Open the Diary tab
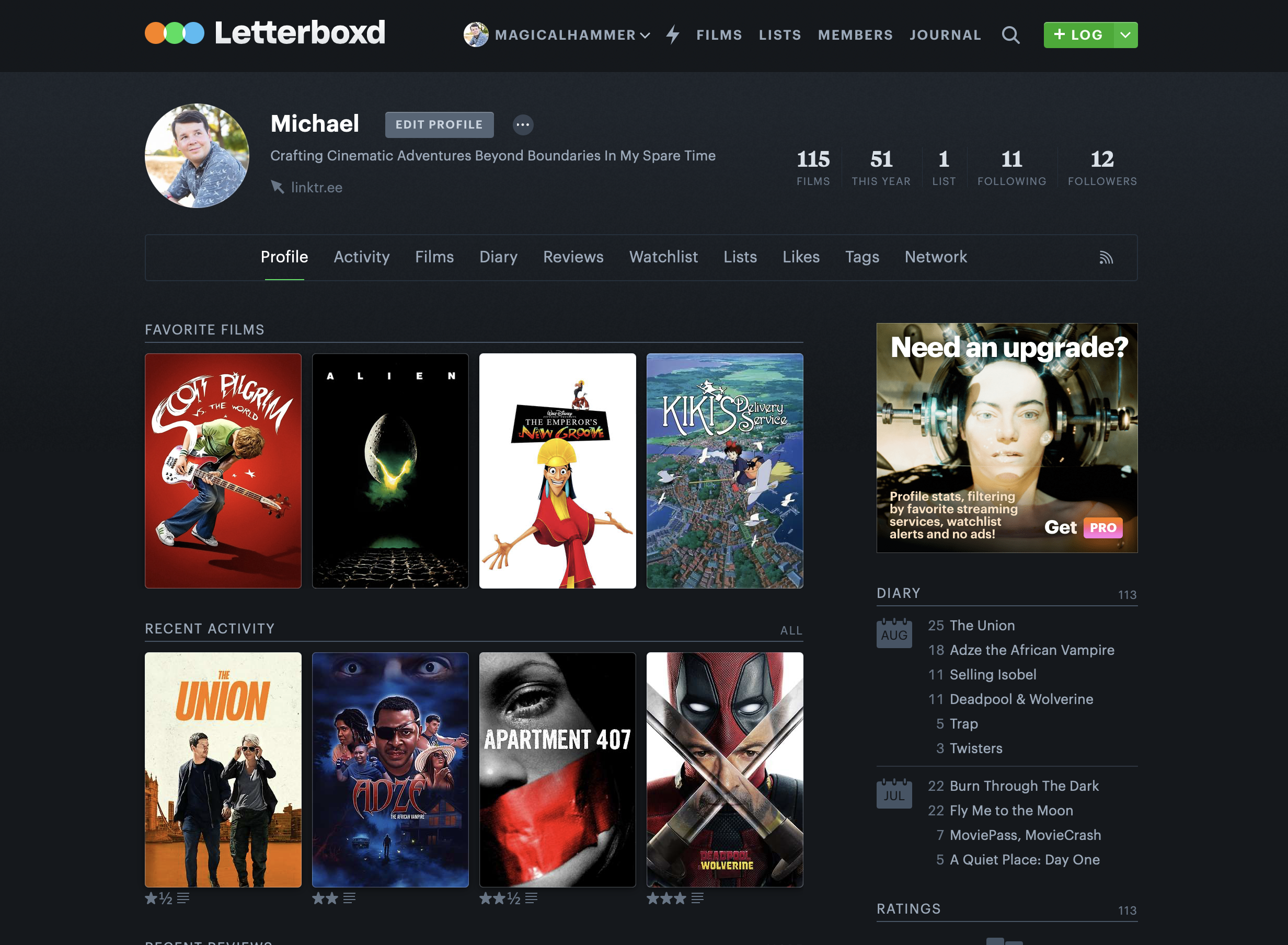The width and height of the screenshot is (1288, 945). (498, 257)
